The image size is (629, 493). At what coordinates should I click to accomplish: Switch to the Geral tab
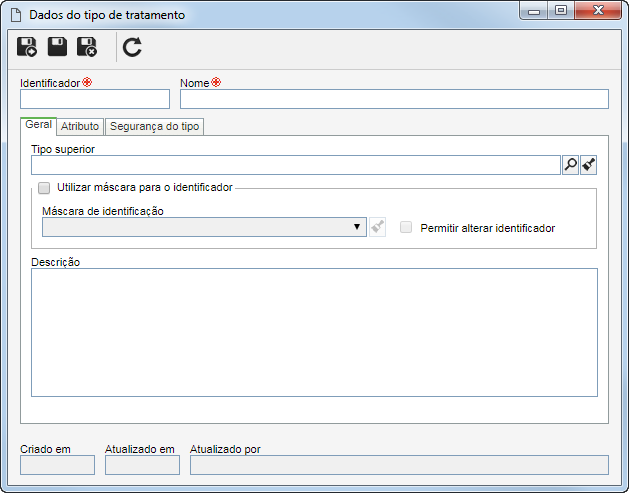pyautogui.click(x=39, y=125)
